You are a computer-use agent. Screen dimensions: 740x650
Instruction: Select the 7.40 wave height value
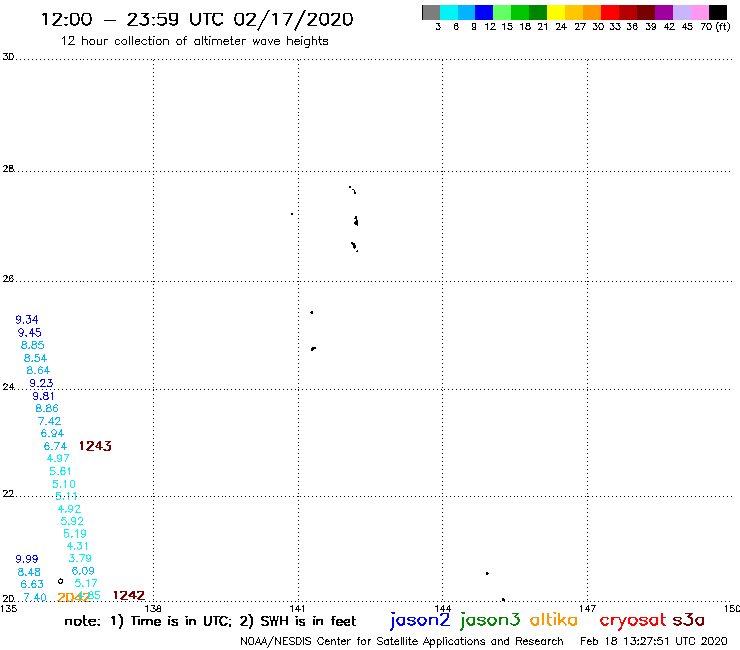pos(35,597)
